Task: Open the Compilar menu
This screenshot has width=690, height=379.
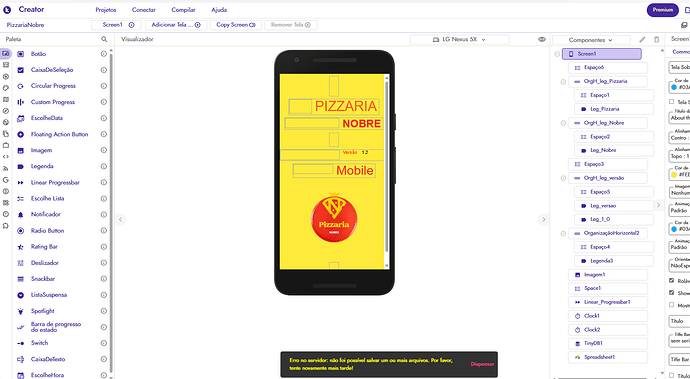Action: (184, 10)
